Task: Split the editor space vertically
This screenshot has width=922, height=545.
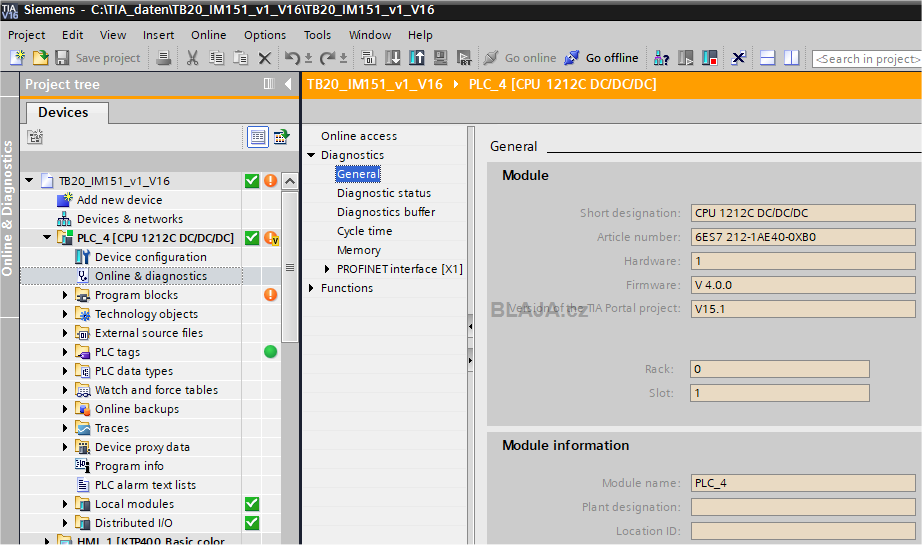Action: pyautogui.click(x=791, y=58)
